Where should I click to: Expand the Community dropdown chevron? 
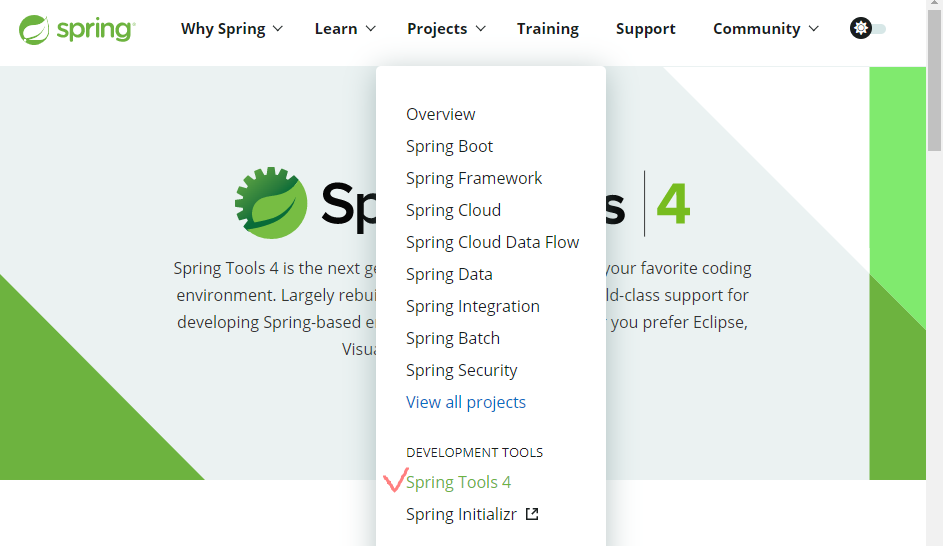point(814,29)
